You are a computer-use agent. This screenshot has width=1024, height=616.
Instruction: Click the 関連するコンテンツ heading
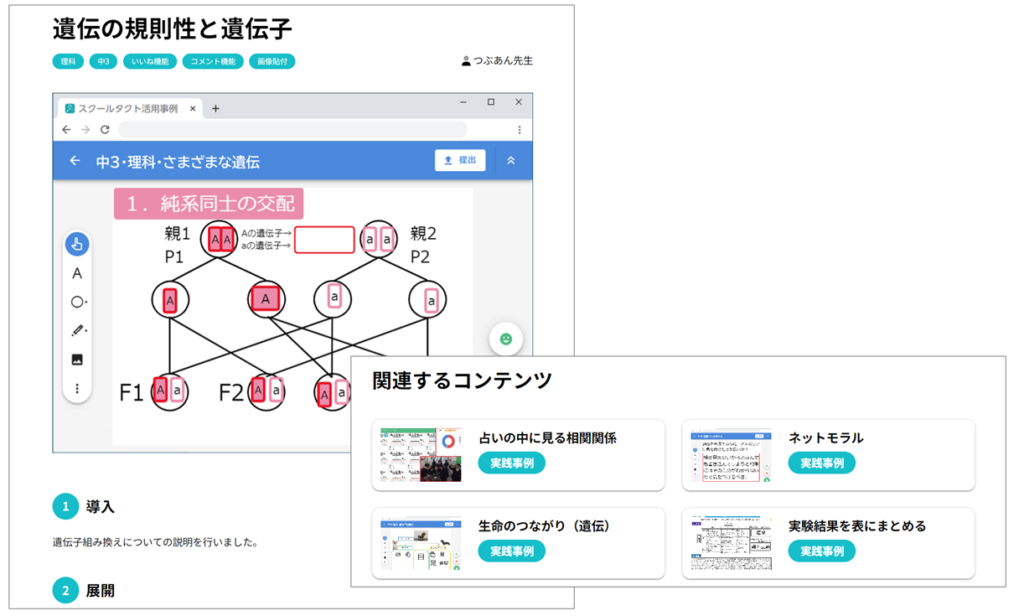click(462, 381)
